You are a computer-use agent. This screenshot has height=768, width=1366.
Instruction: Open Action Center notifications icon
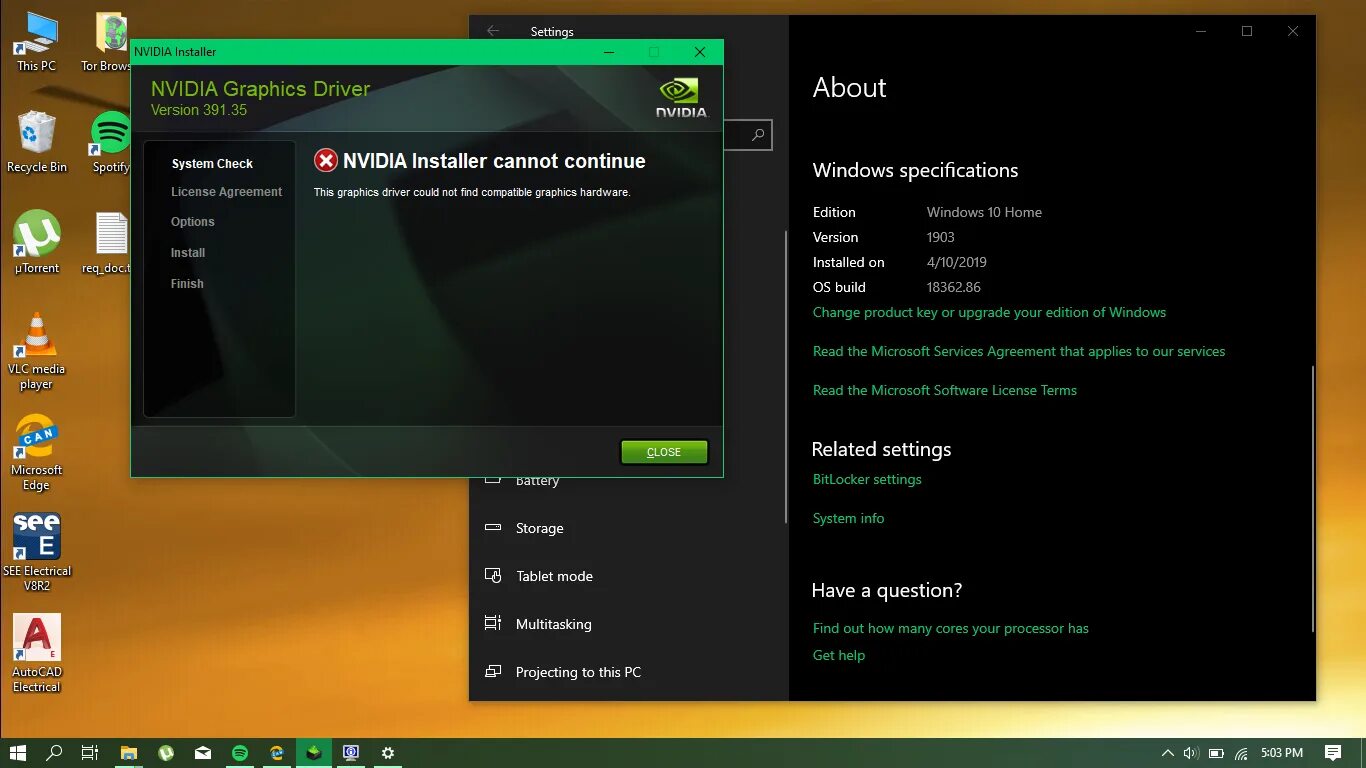pos(1333,753)
